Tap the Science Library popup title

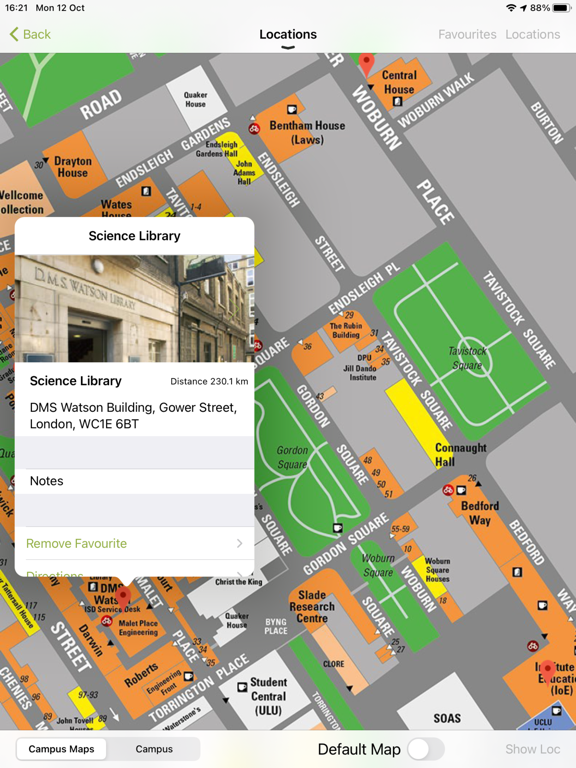134,236
